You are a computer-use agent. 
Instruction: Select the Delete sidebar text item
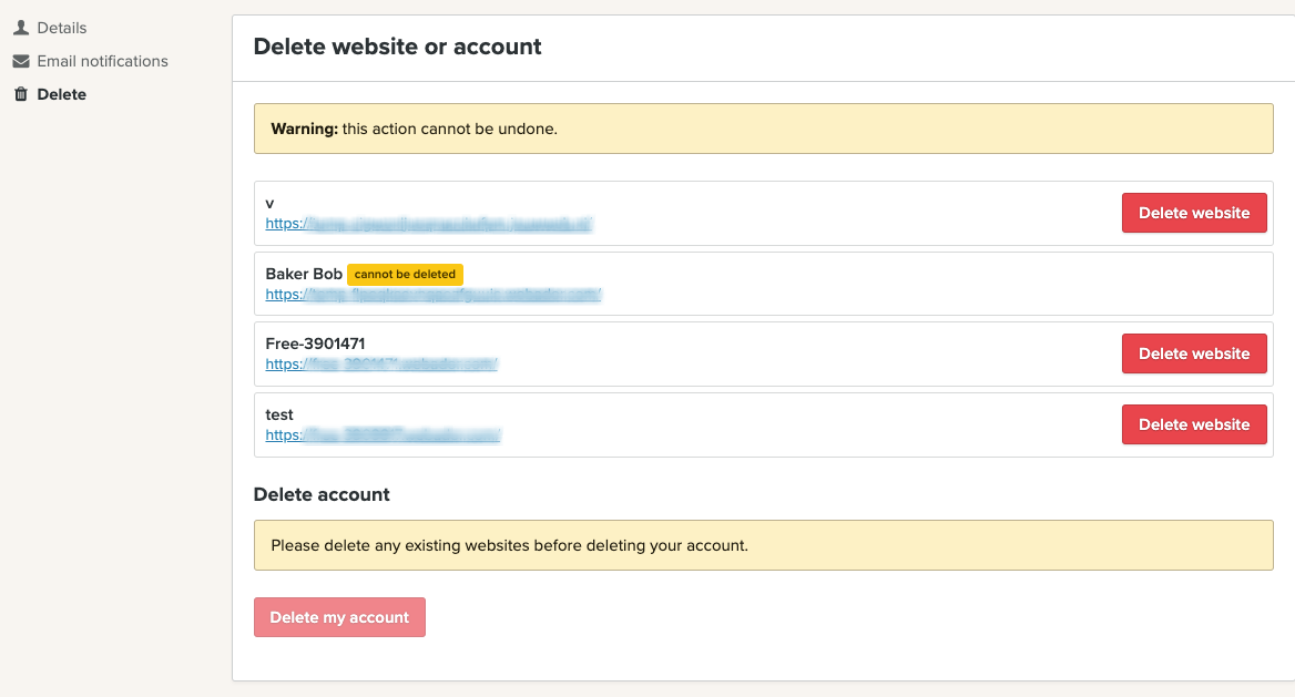[62, 94]
